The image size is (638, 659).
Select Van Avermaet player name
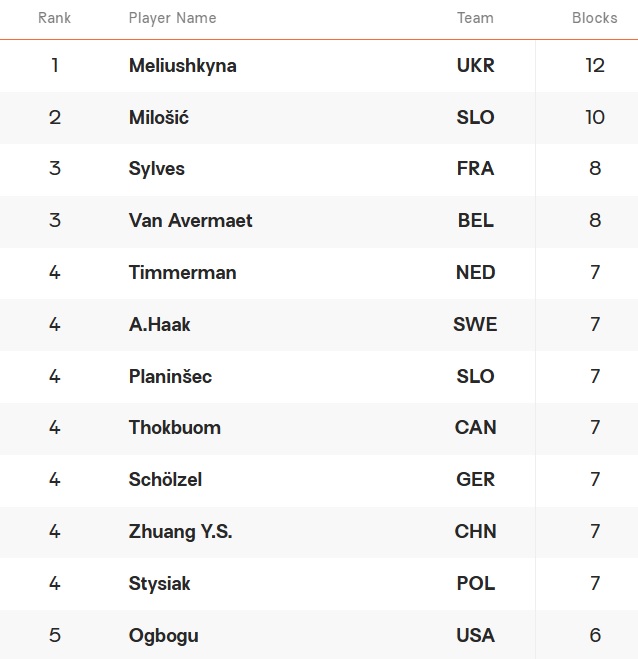point(190,220)
